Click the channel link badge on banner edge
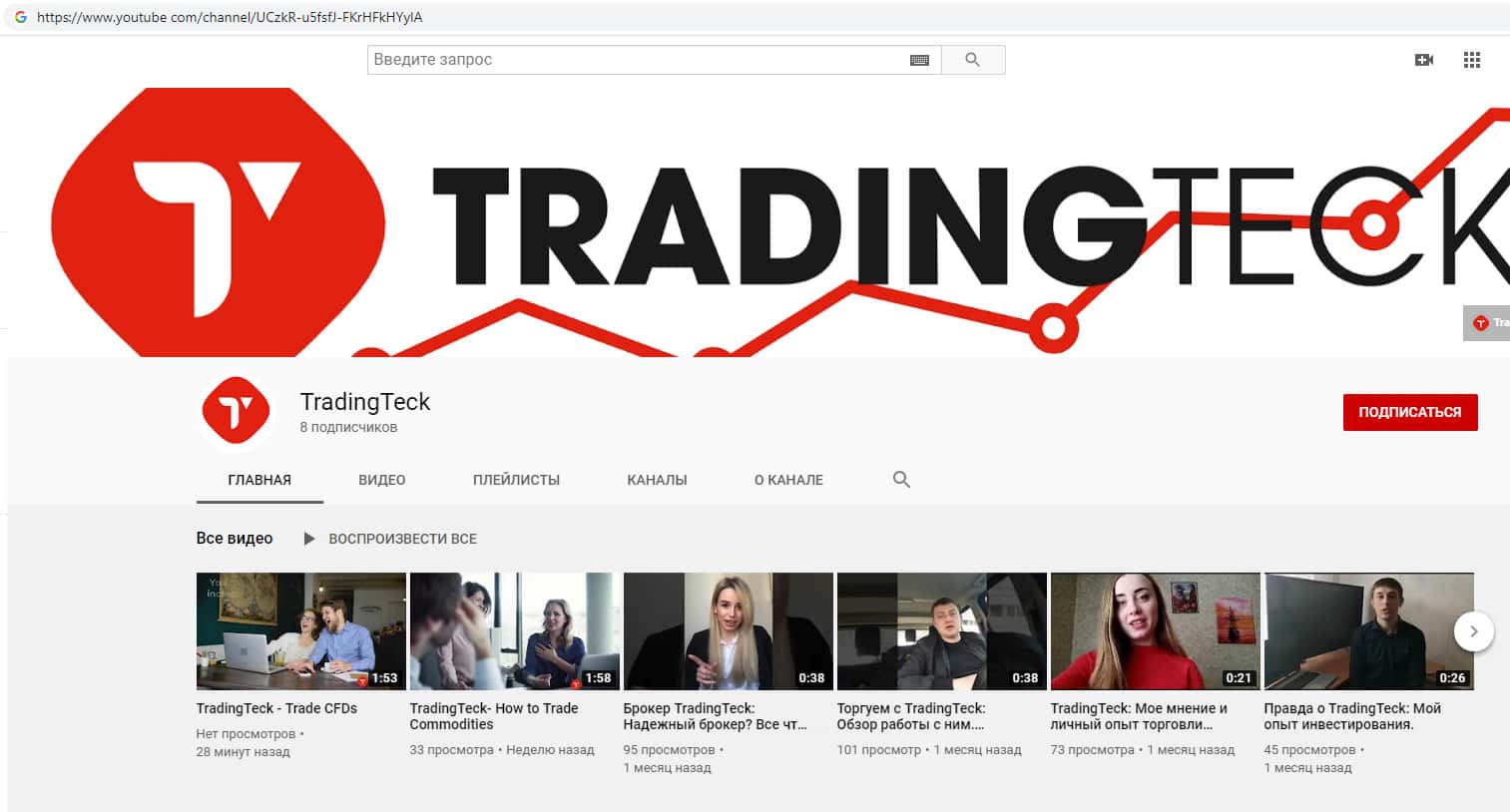1510x812 pixels. click(1487, 323)
